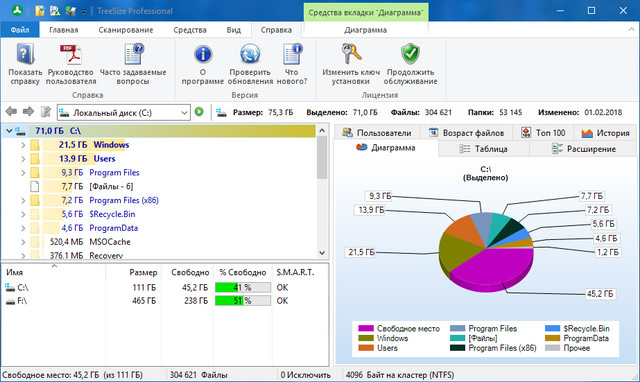The image size is (640, 382).
Task: Open the Локальный диск (C:) drive dropdown
Action: [x=184, y=113]
